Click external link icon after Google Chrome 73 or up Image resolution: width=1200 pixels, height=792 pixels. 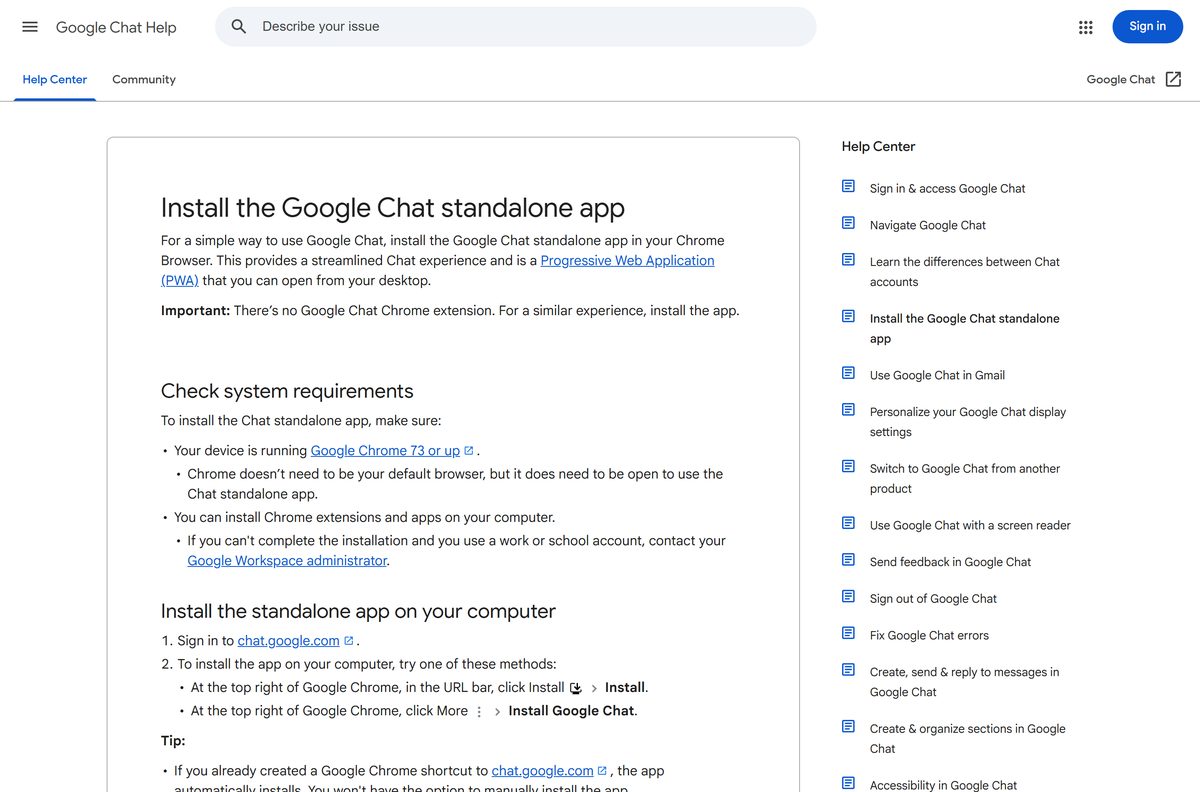(x=469, y=451)
